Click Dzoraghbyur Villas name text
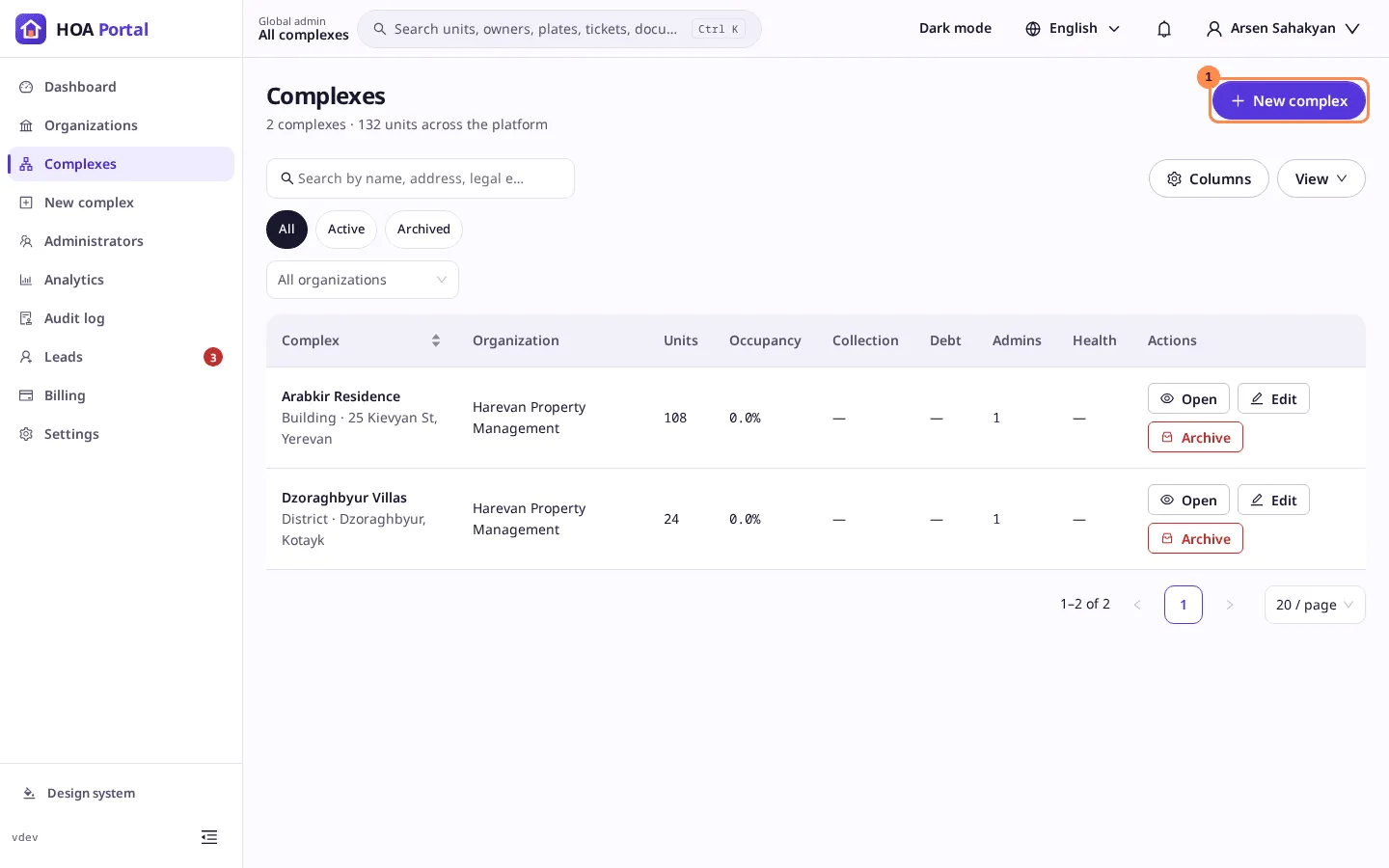The height and width of the screenshot is (868, 1389). (x=344, y=498)
